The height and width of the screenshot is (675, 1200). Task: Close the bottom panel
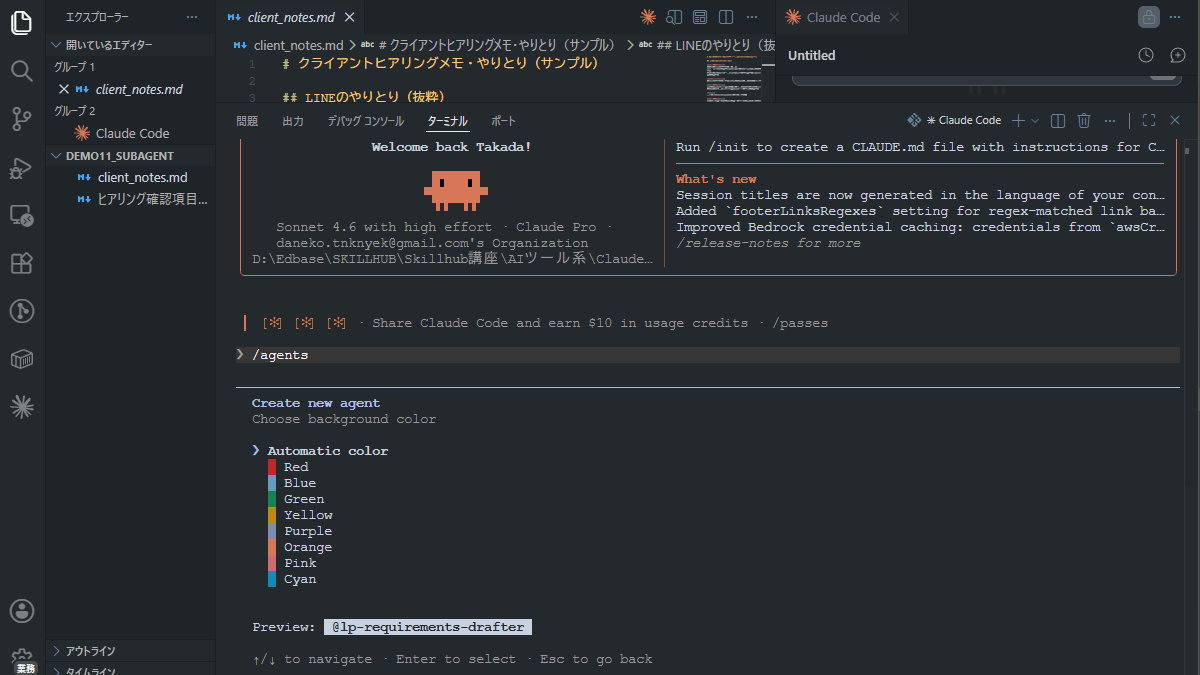(x=1175, y=120)
